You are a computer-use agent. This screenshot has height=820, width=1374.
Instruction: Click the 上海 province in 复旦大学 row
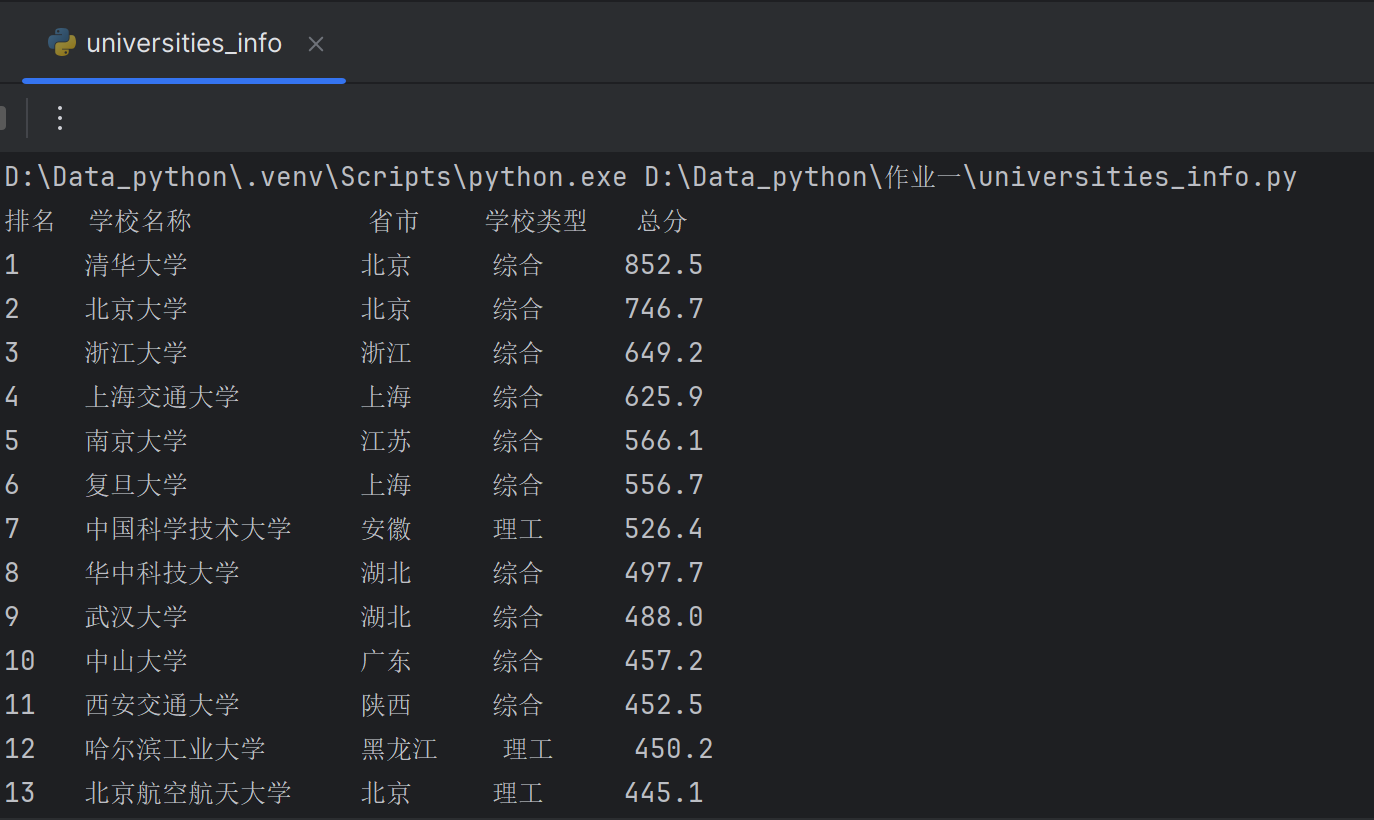386,485
